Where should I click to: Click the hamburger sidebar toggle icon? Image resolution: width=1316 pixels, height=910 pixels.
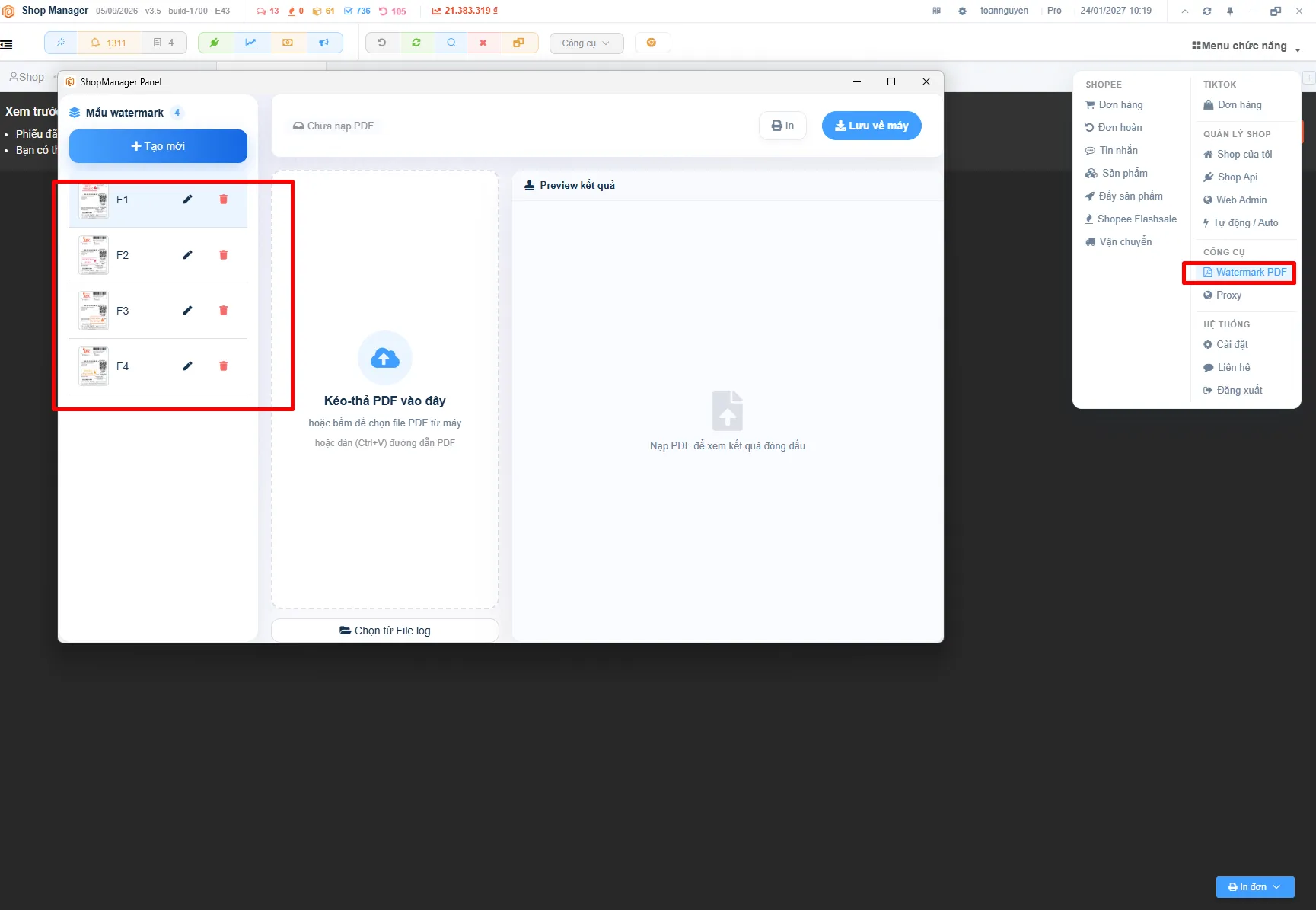click(6, 44)
